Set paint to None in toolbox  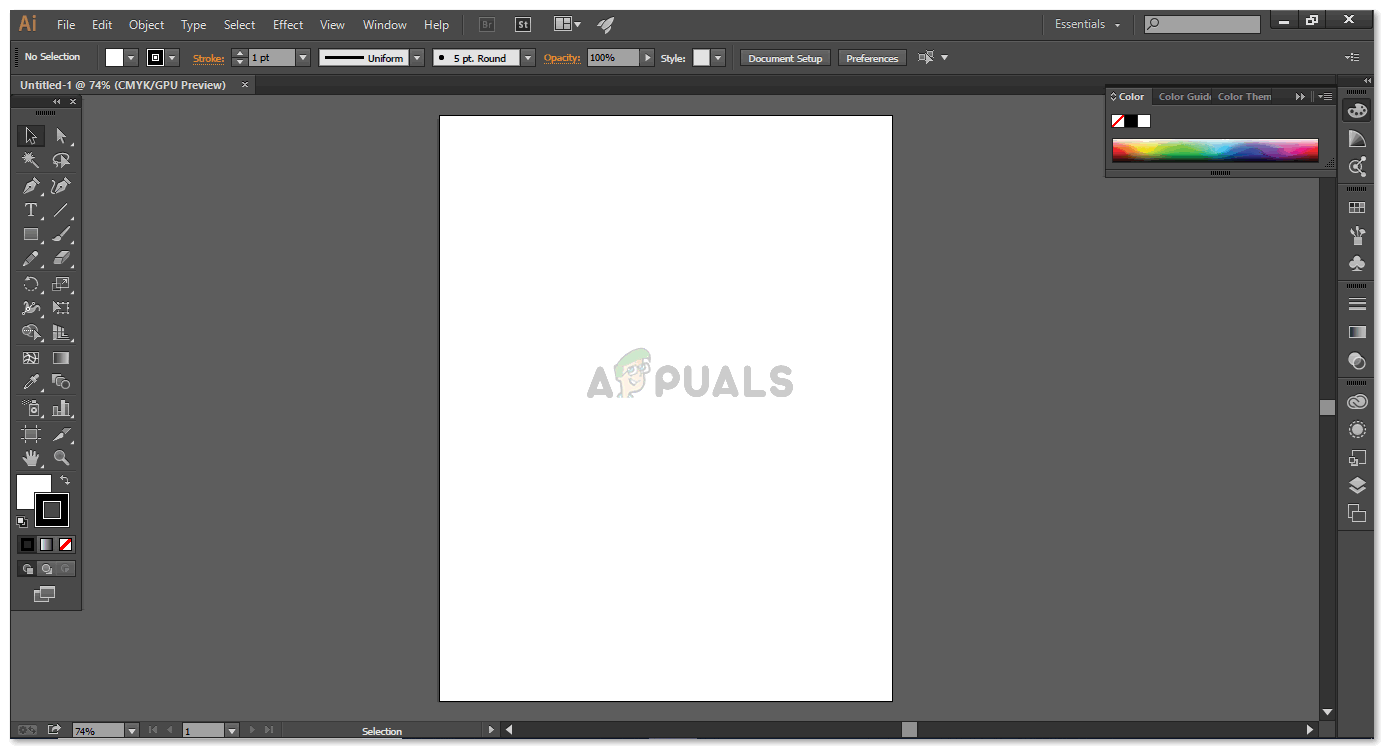66,545
